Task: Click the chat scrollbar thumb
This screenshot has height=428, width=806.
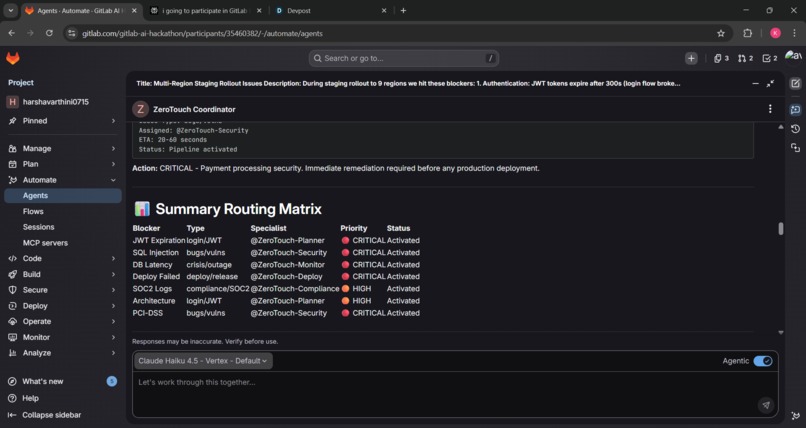Action: [x=780, y=229]
